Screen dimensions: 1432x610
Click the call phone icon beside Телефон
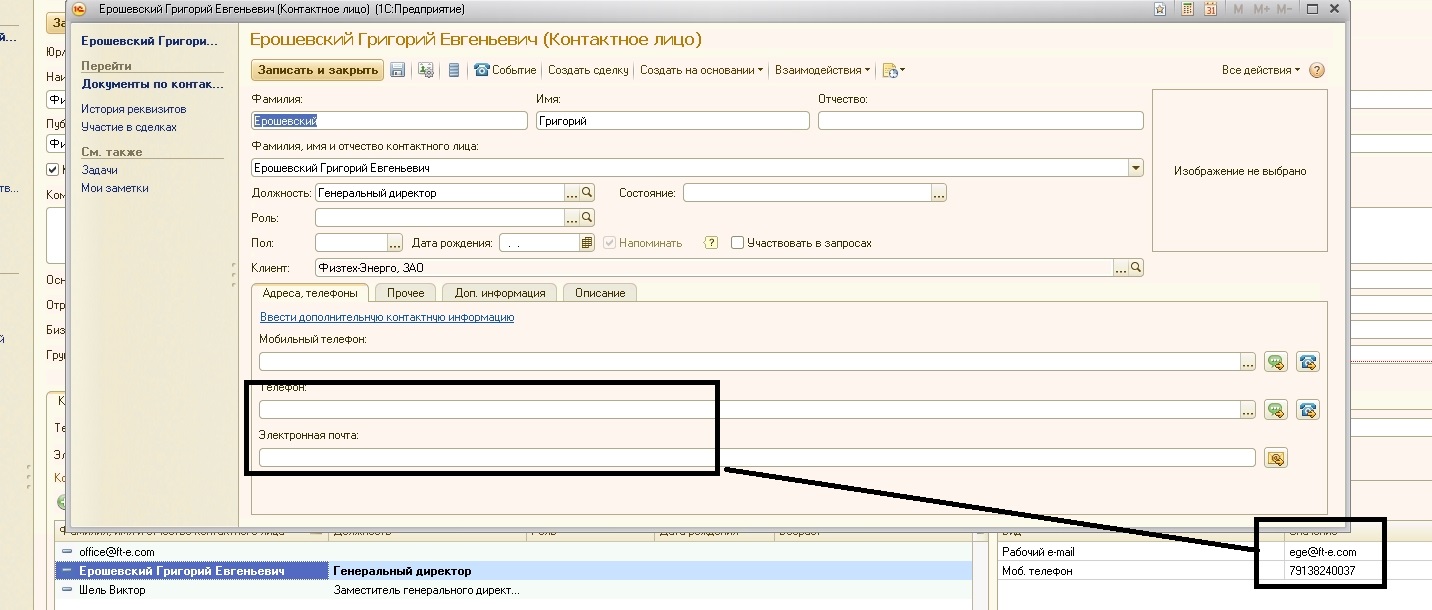1308,410
